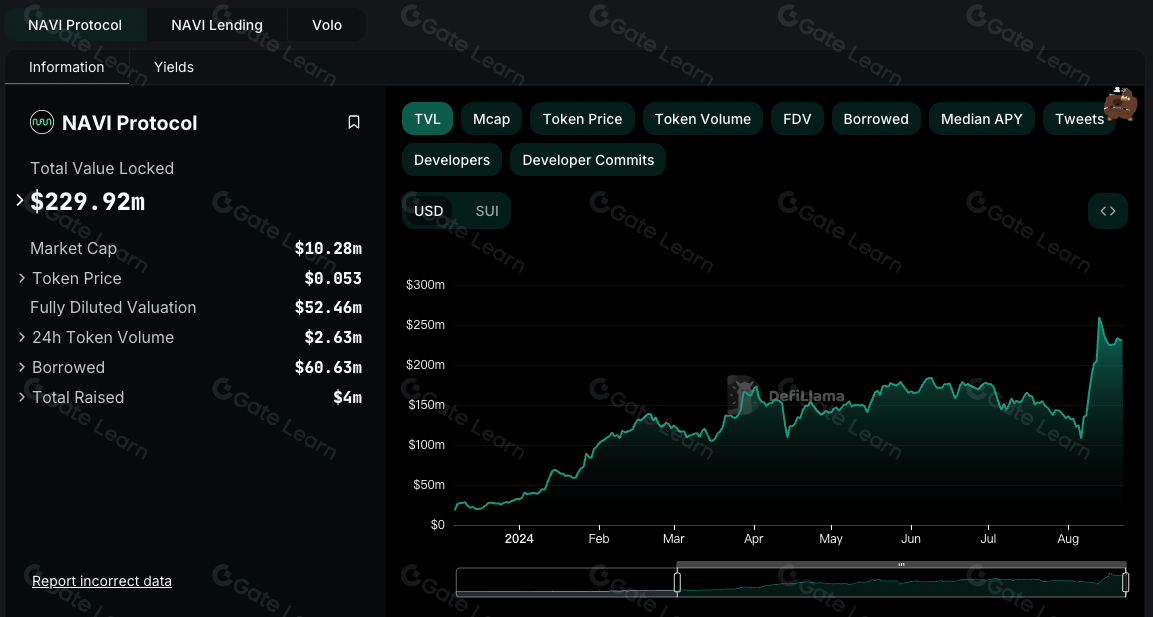This screenshot has width=1153, height=617.
Task: Open the NAVI Lending tab
Action: [217, 25]
